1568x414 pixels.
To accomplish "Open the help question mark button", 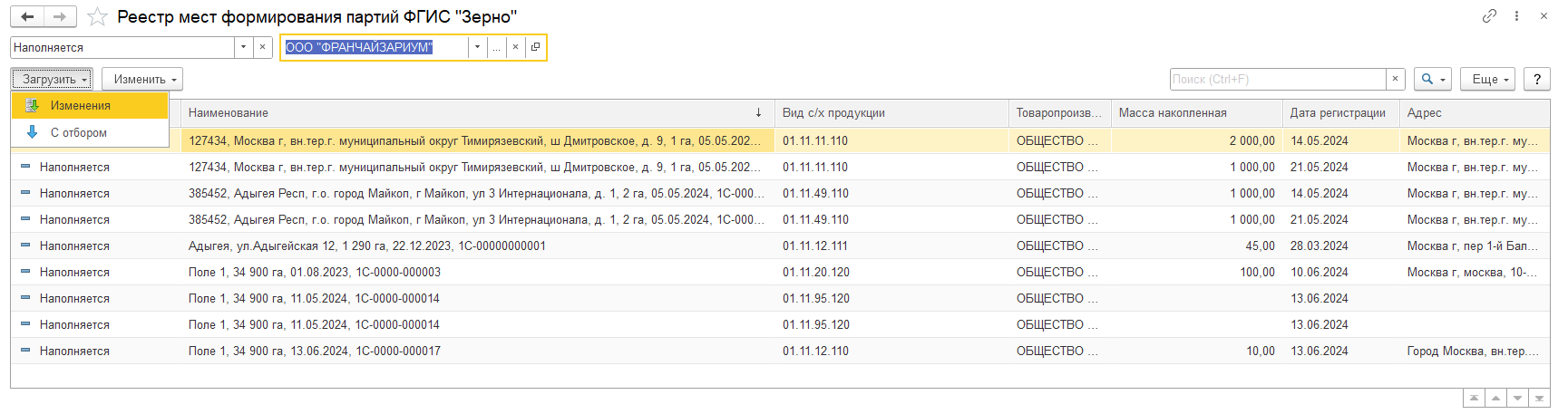I will coord(1536,79).
